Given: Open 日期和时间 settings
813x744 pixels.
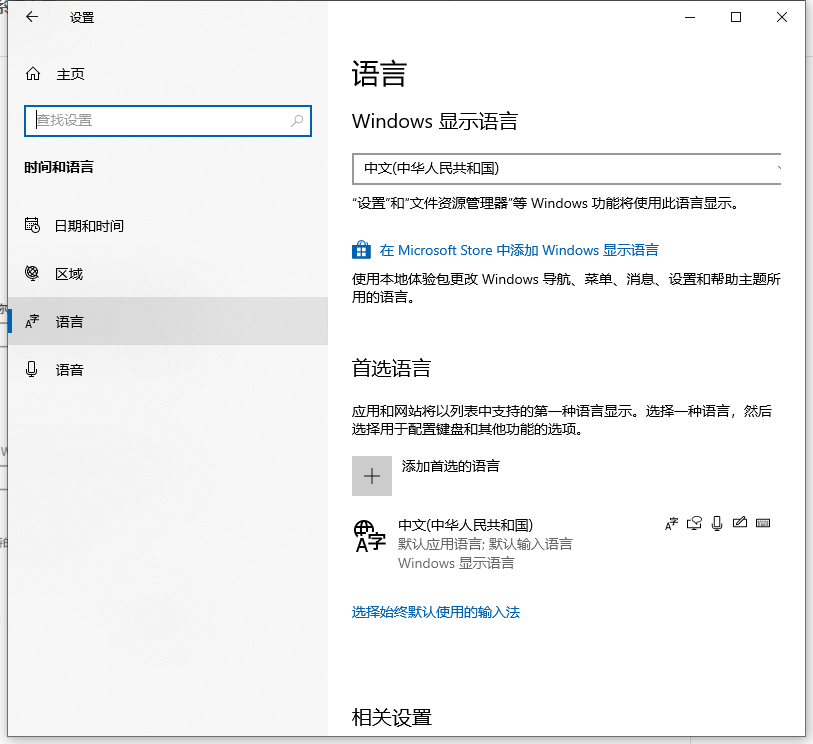Looking at the screenshot, I should pyautogui.click(x=167, y=226).
